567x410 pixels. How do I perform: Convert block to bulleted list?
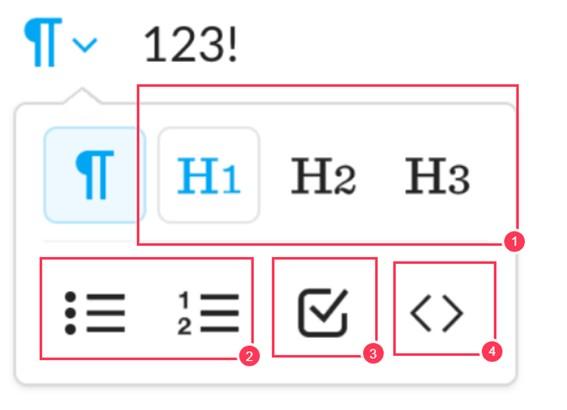point(95,313)
